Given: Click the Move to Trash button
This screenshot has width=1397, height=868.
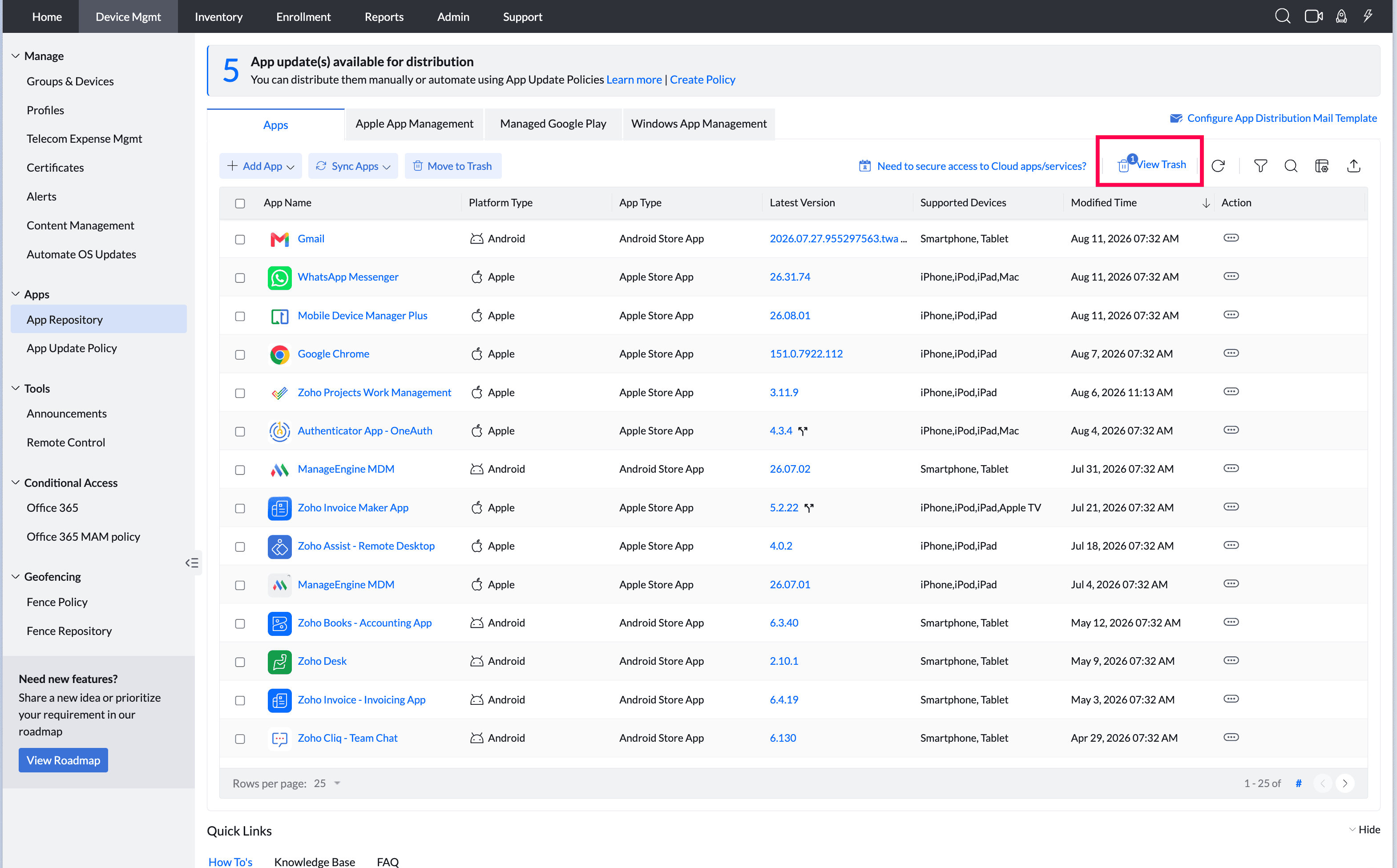Looking at the screenshot, I should coord(452,166).
